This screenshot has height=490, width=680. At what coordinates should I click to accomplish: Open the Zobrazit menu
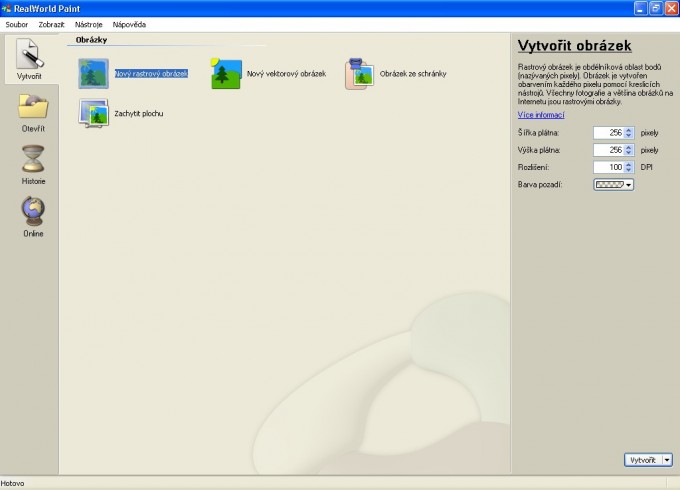pos(51,25)
